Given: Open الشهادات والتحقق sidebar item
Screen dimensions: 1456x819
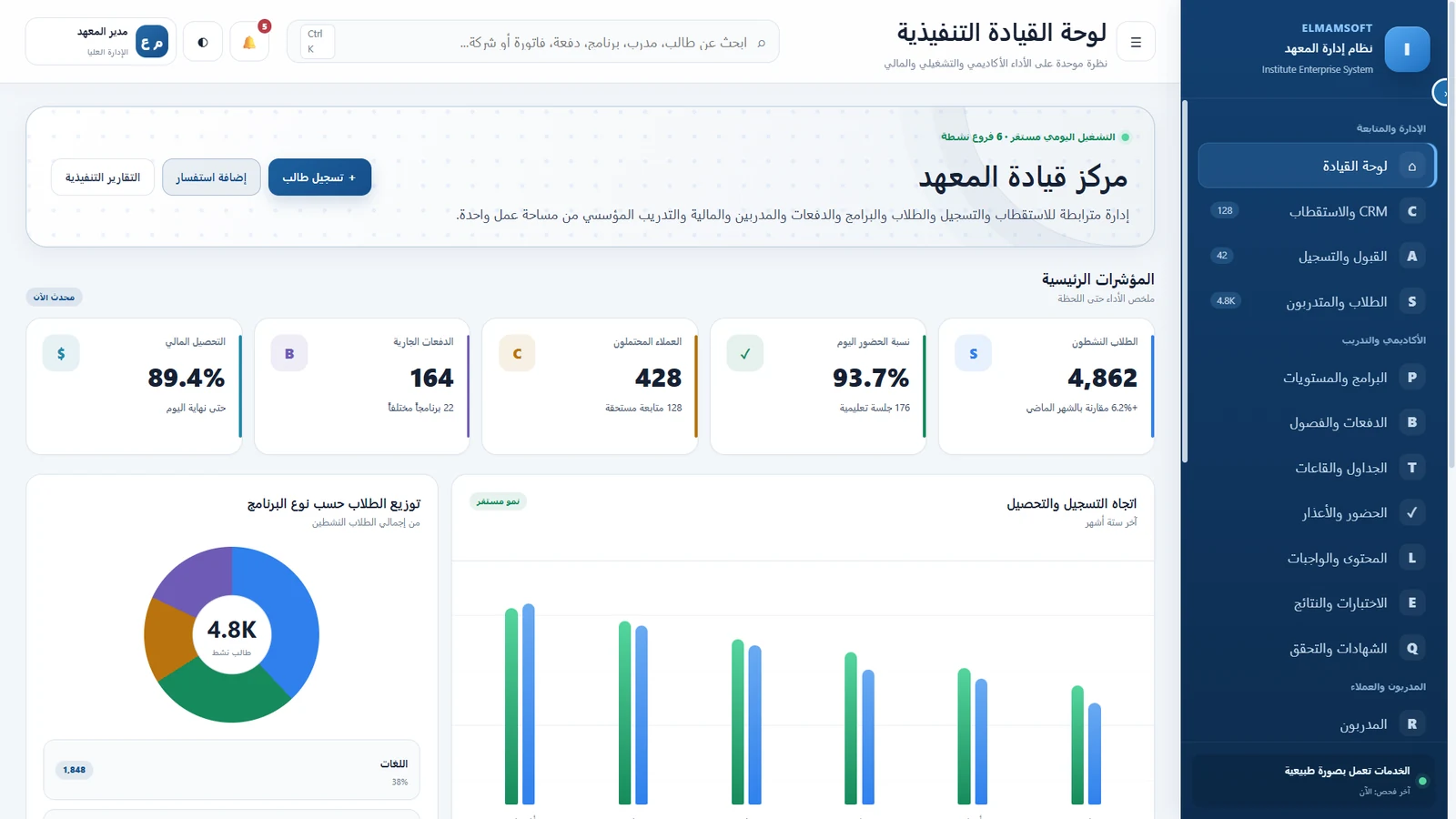Looking at the screenshot, I should coord(1316,648).
